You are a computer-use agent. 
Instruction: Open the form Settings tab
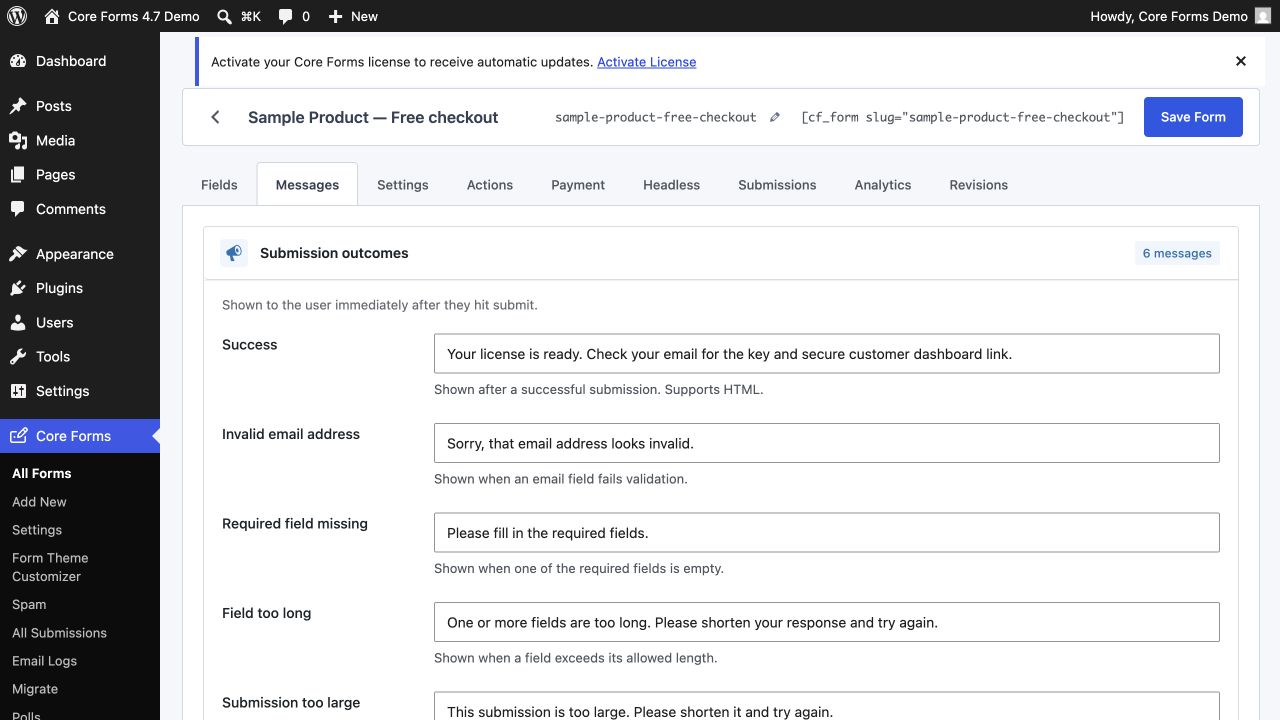tap(403, 185)
